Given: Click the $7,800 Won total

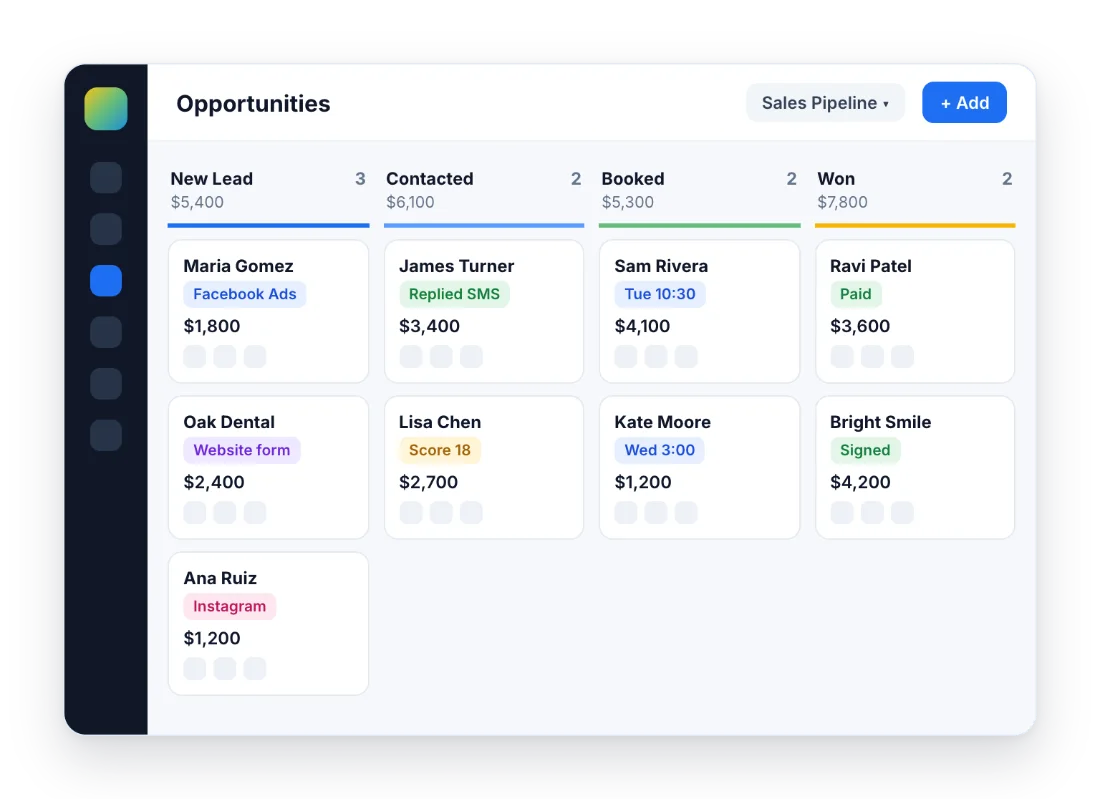Looking at the screenshot, I should click(843, 202).
